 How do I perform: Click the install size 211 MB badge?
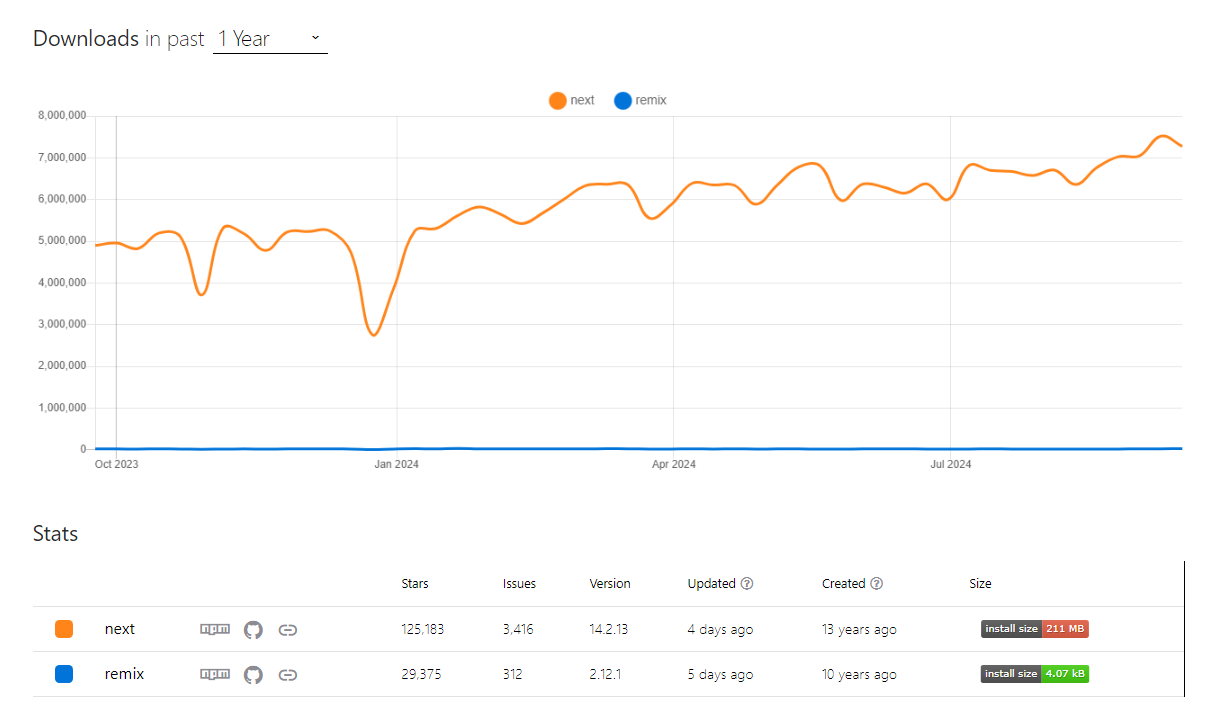coord(1035,629)
